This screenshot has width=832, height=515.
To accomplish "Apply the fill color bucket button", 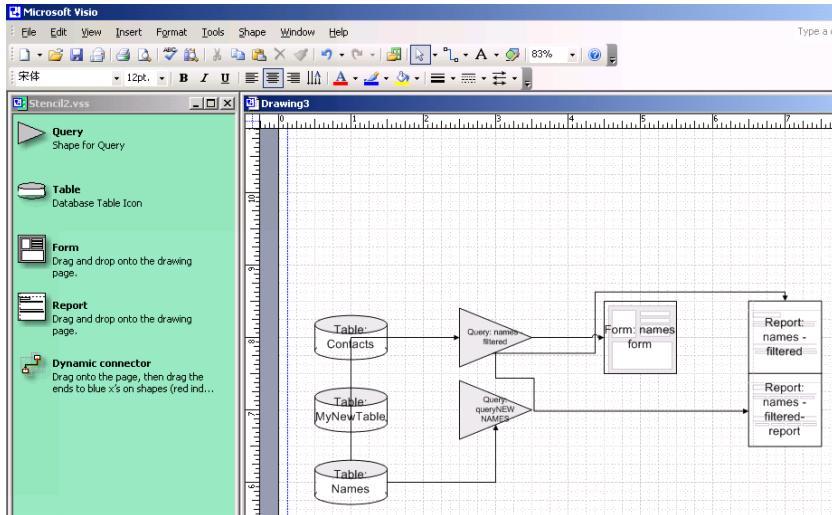I will (x=403, y=78).
